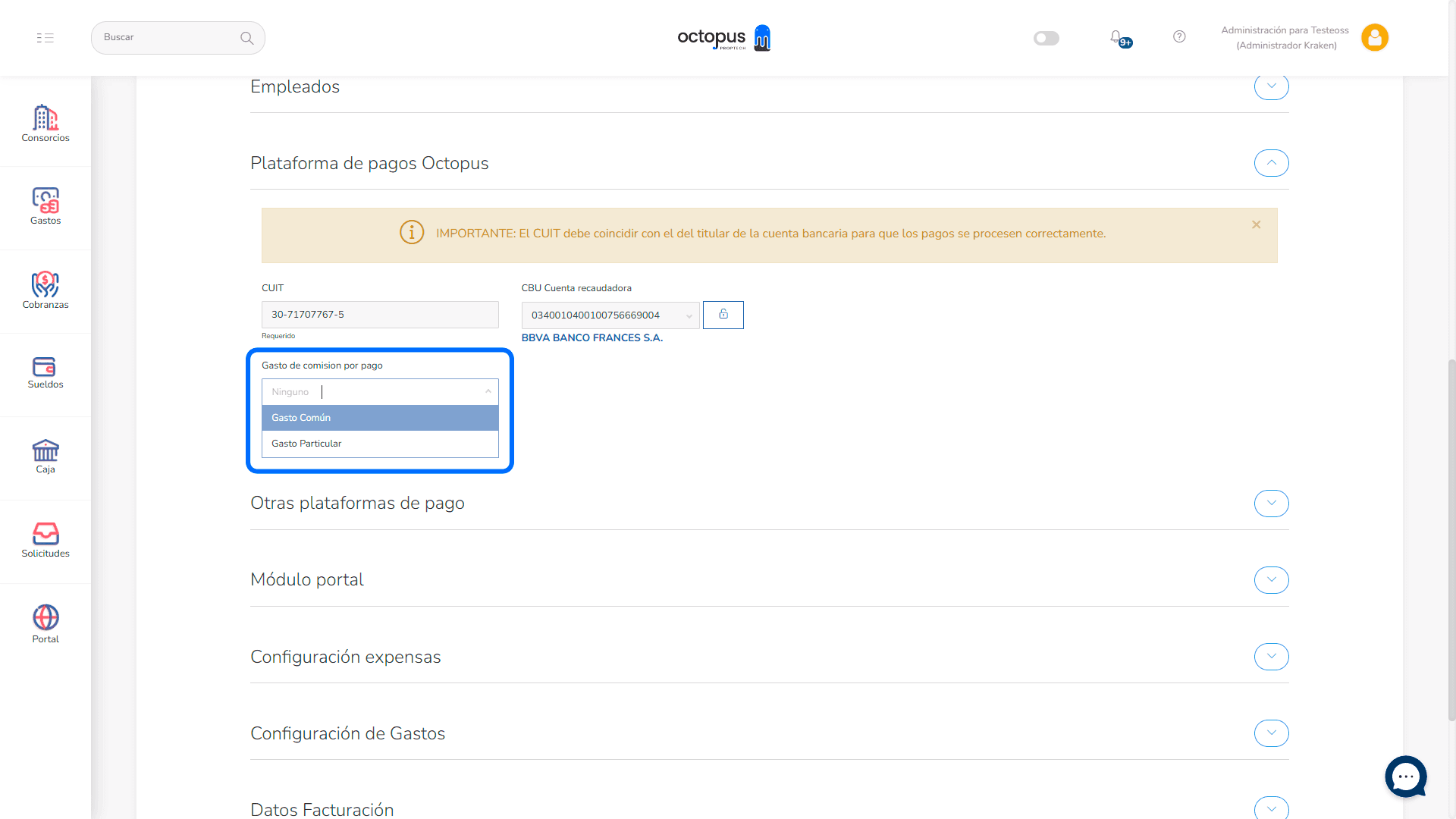Image resolution: width=1456 pixels, height=819 pixels.
Task: Open the notifications bell
Action: pos(1116,37)
